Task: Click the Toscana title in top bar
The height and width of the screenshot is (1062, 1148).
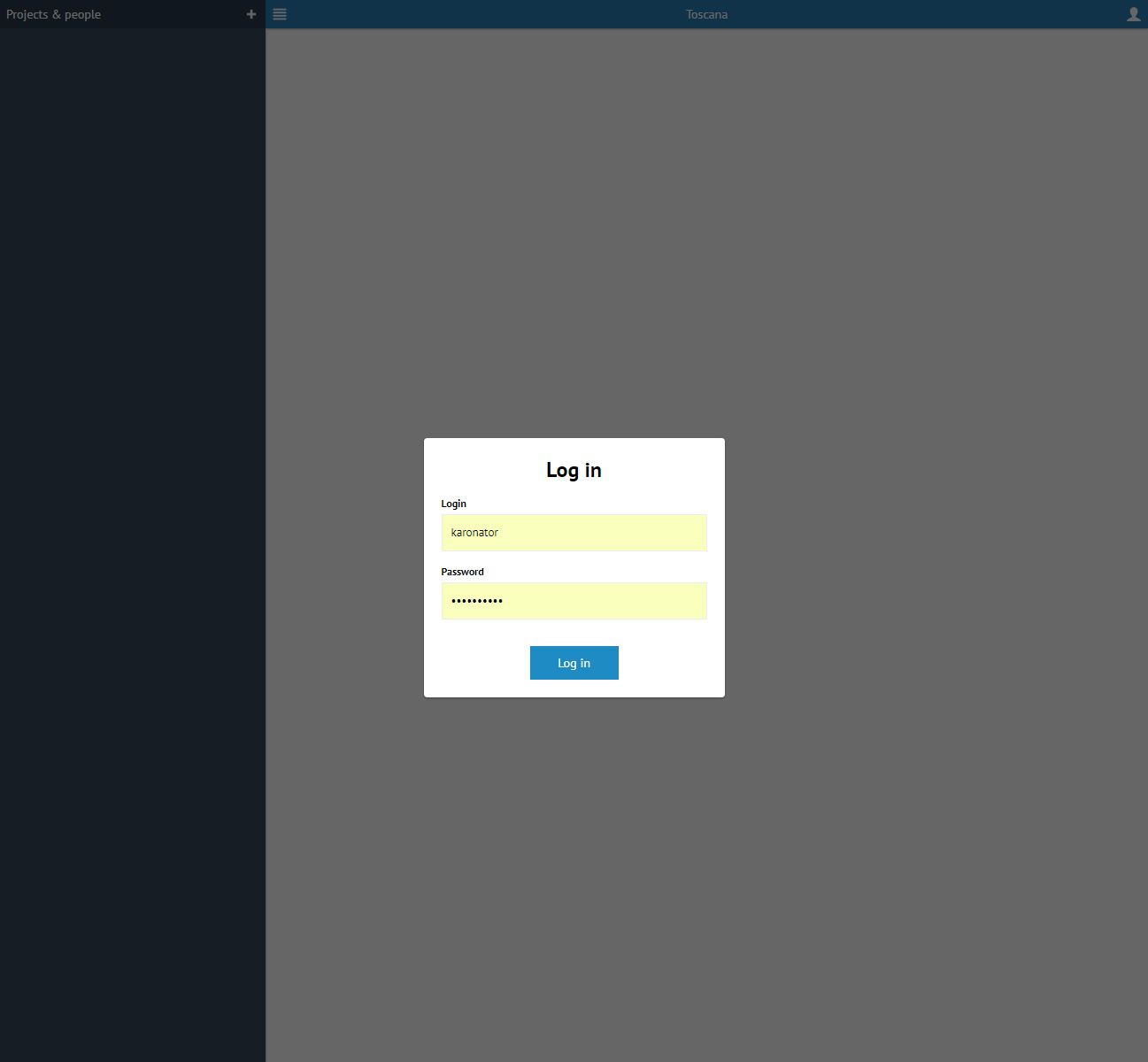Action: tap(706, 14)
